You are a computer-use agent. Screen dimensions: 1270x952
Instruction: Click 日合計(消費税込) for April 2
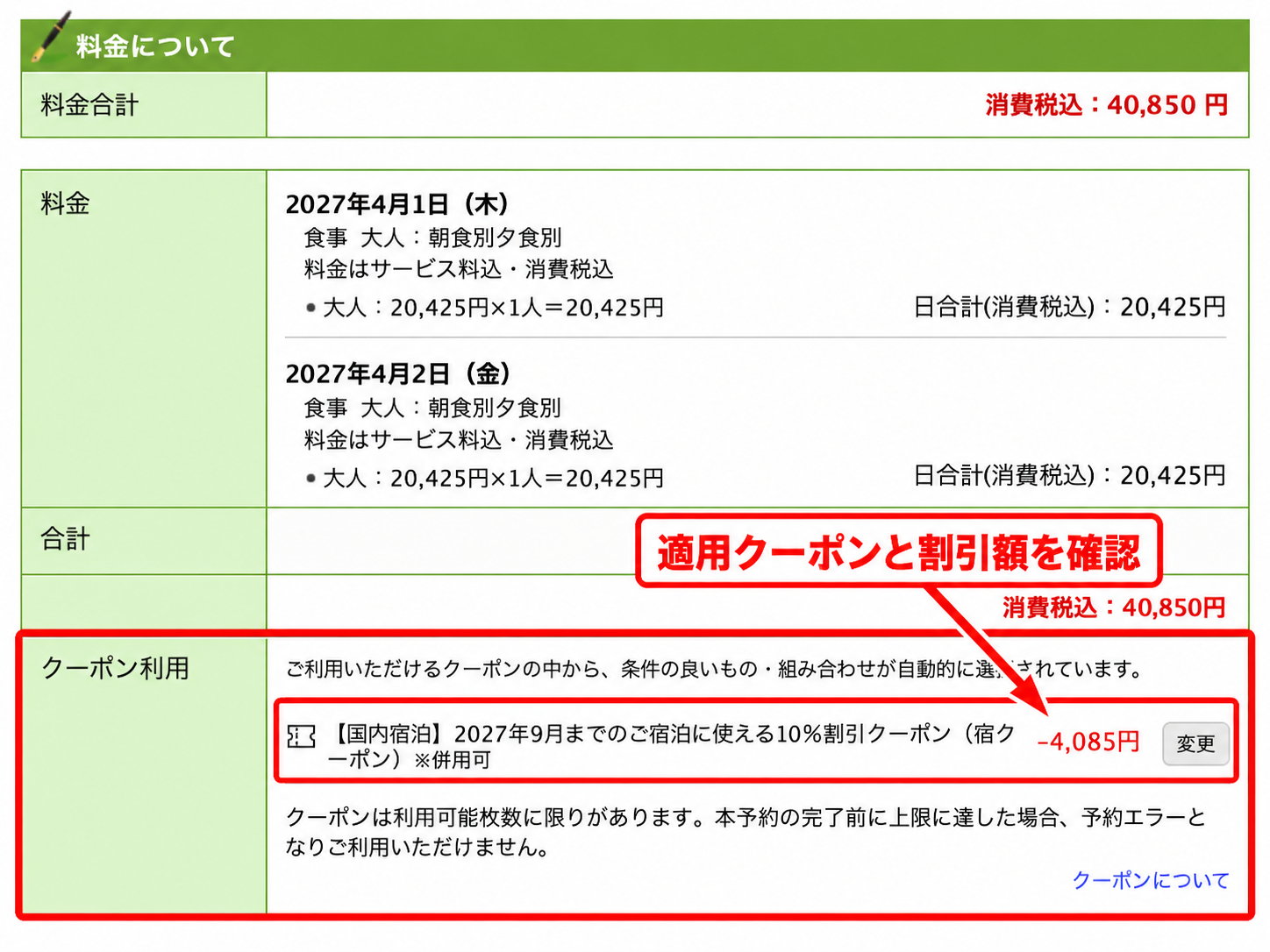1069,476
